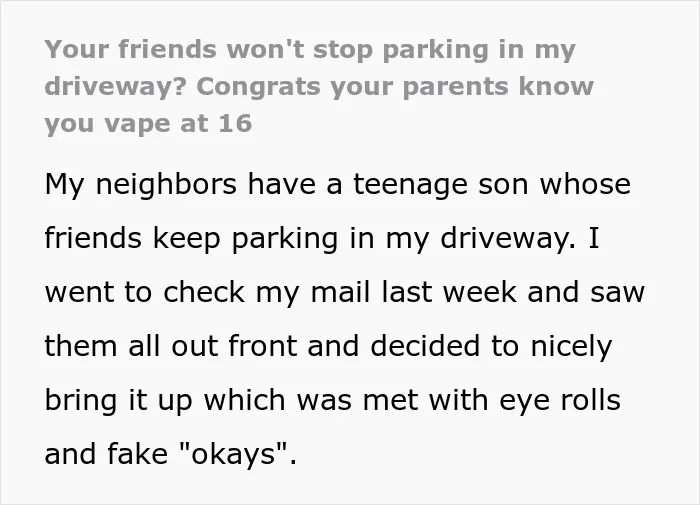The width and height of the screenshot is (700, 505).
Task: Click the word "mail" in the paragraph
Action: tap(341, 292)
